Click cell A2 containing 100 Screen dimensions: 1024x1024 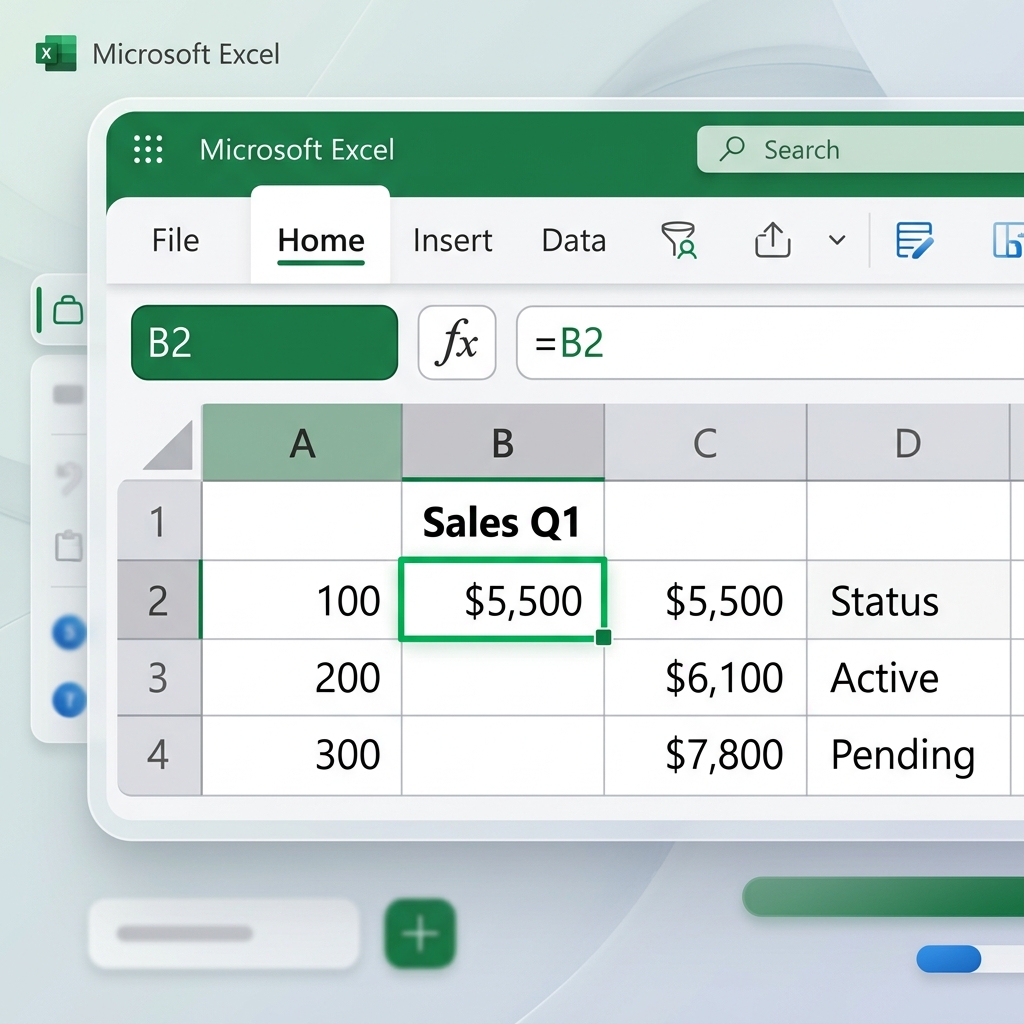pyautogui.click(x=302, y=600)
